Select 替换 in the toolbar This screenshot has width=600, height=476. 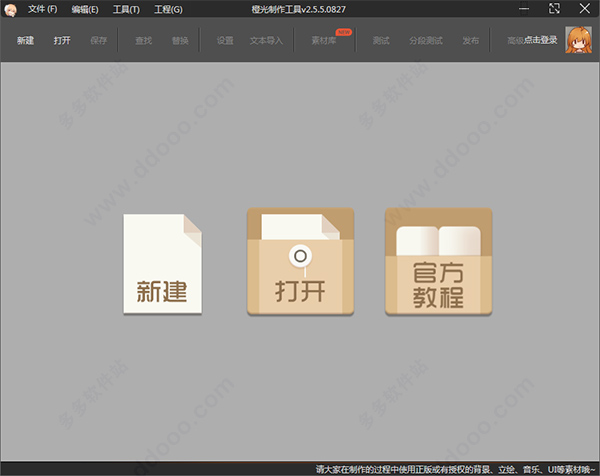click(180, 41)
